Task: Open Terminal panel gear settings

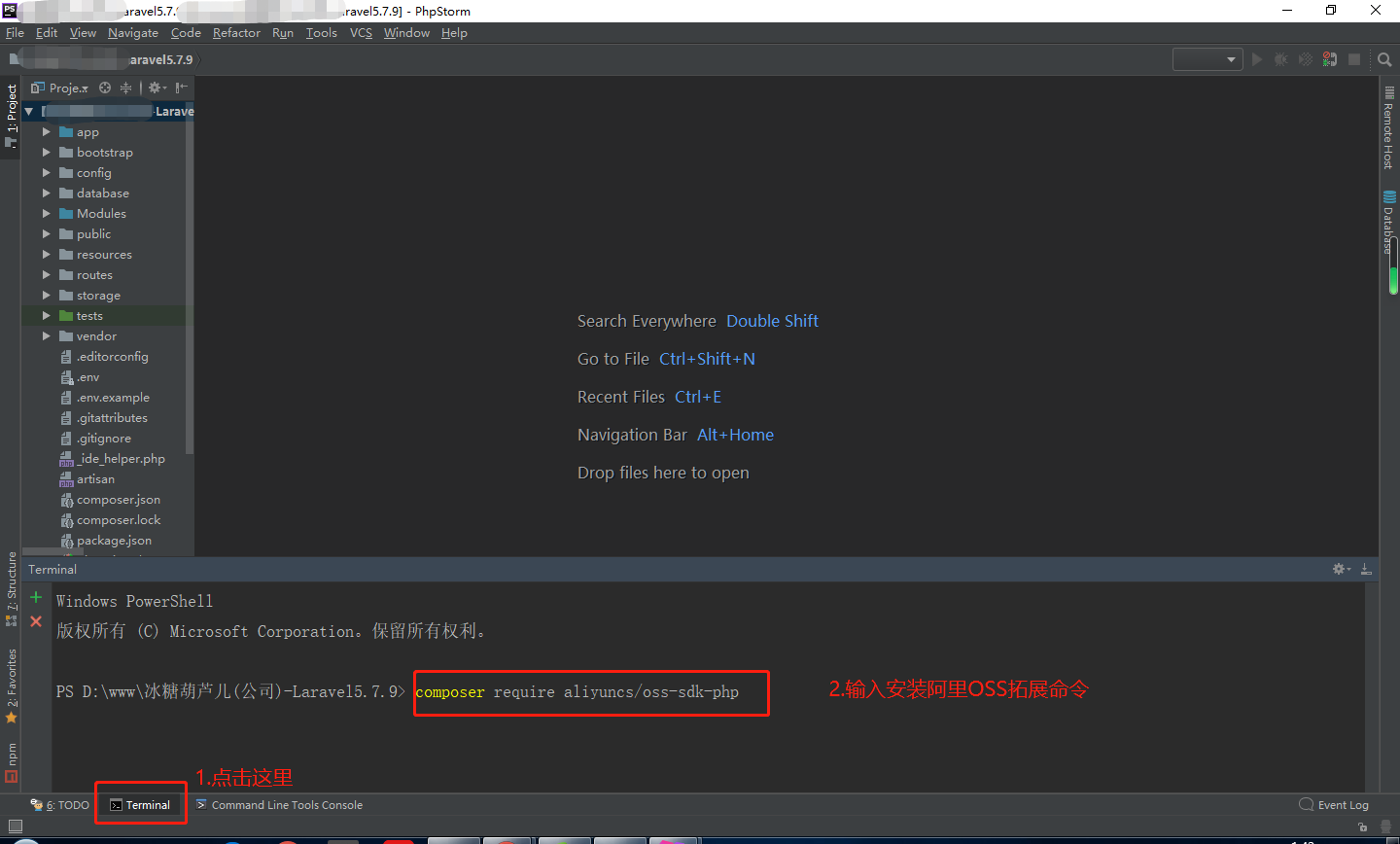Action: pos(1341,569)
